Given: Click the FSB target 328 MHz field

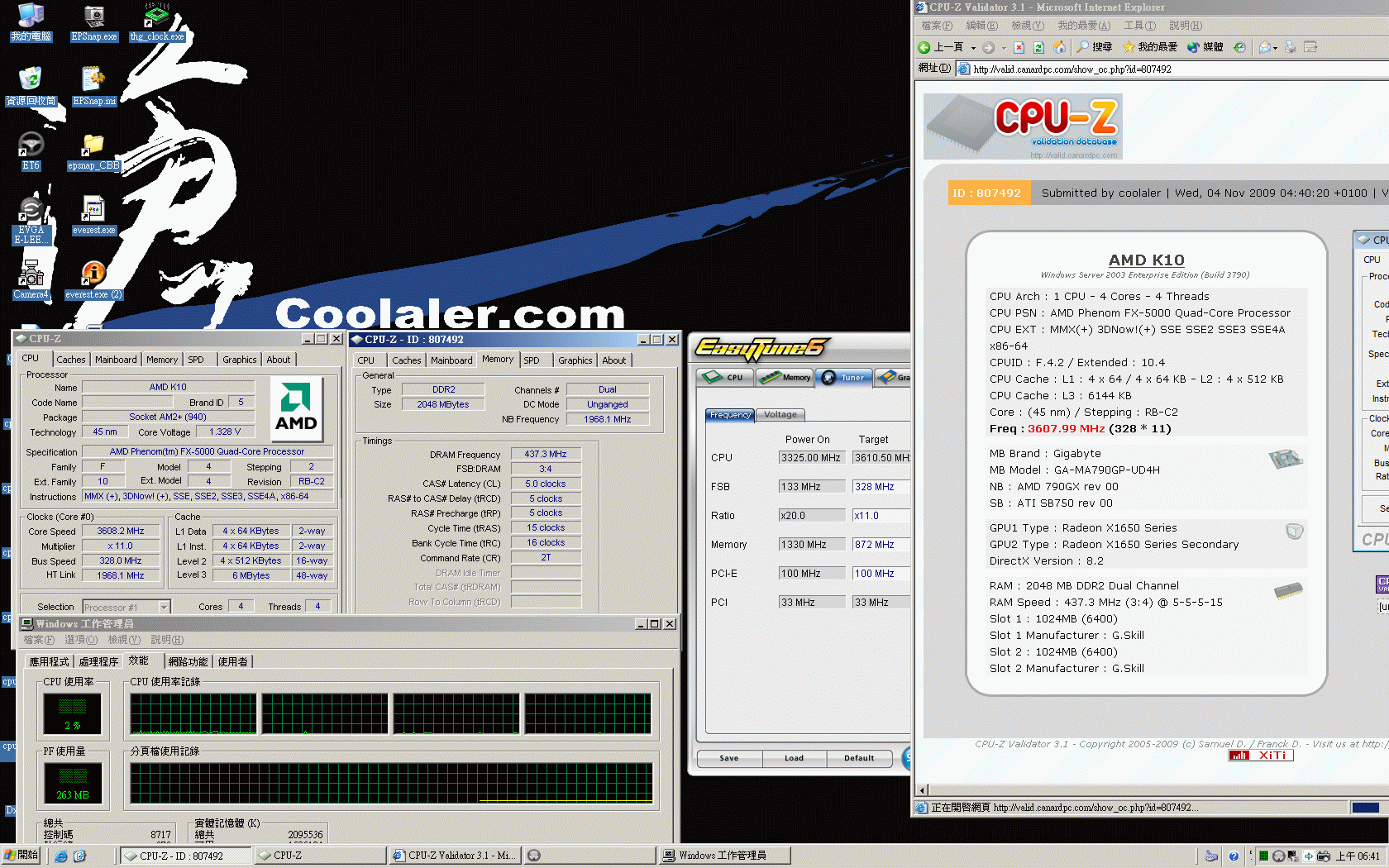Looking at the screenshot, I should click(881, 487).
